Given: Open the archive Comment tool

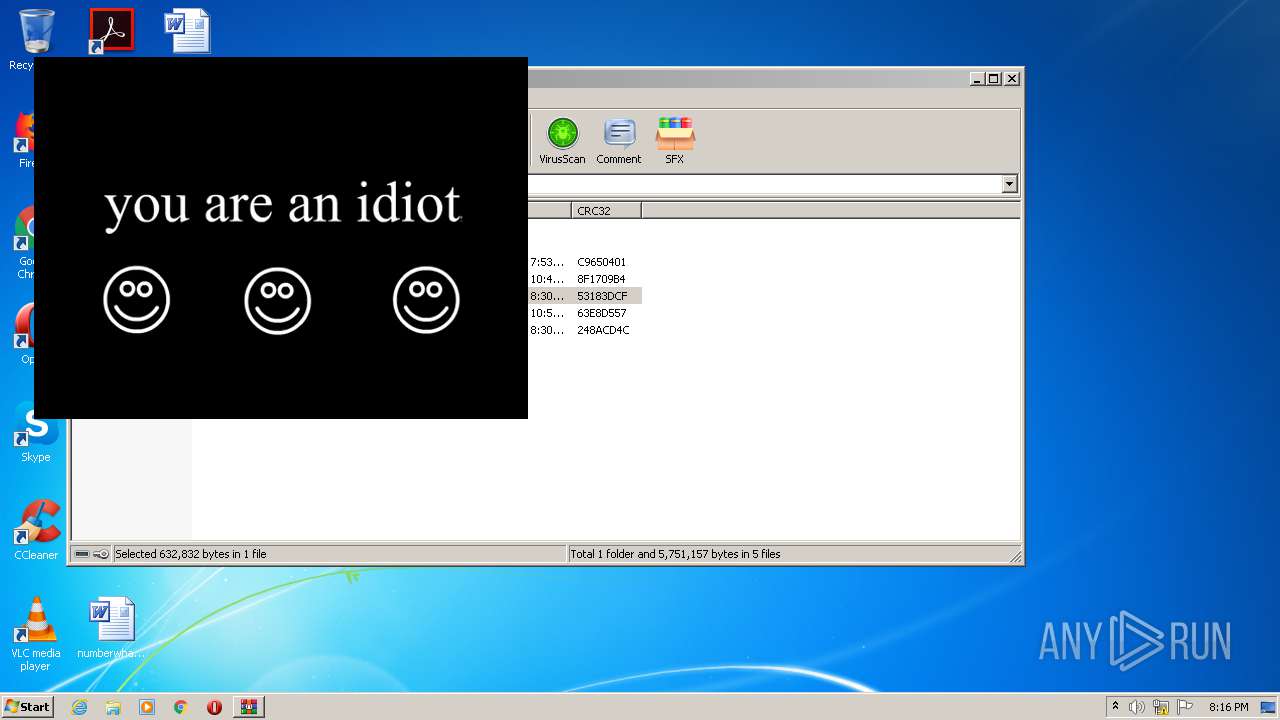Looking at the screenshot, I should [619, 141].
